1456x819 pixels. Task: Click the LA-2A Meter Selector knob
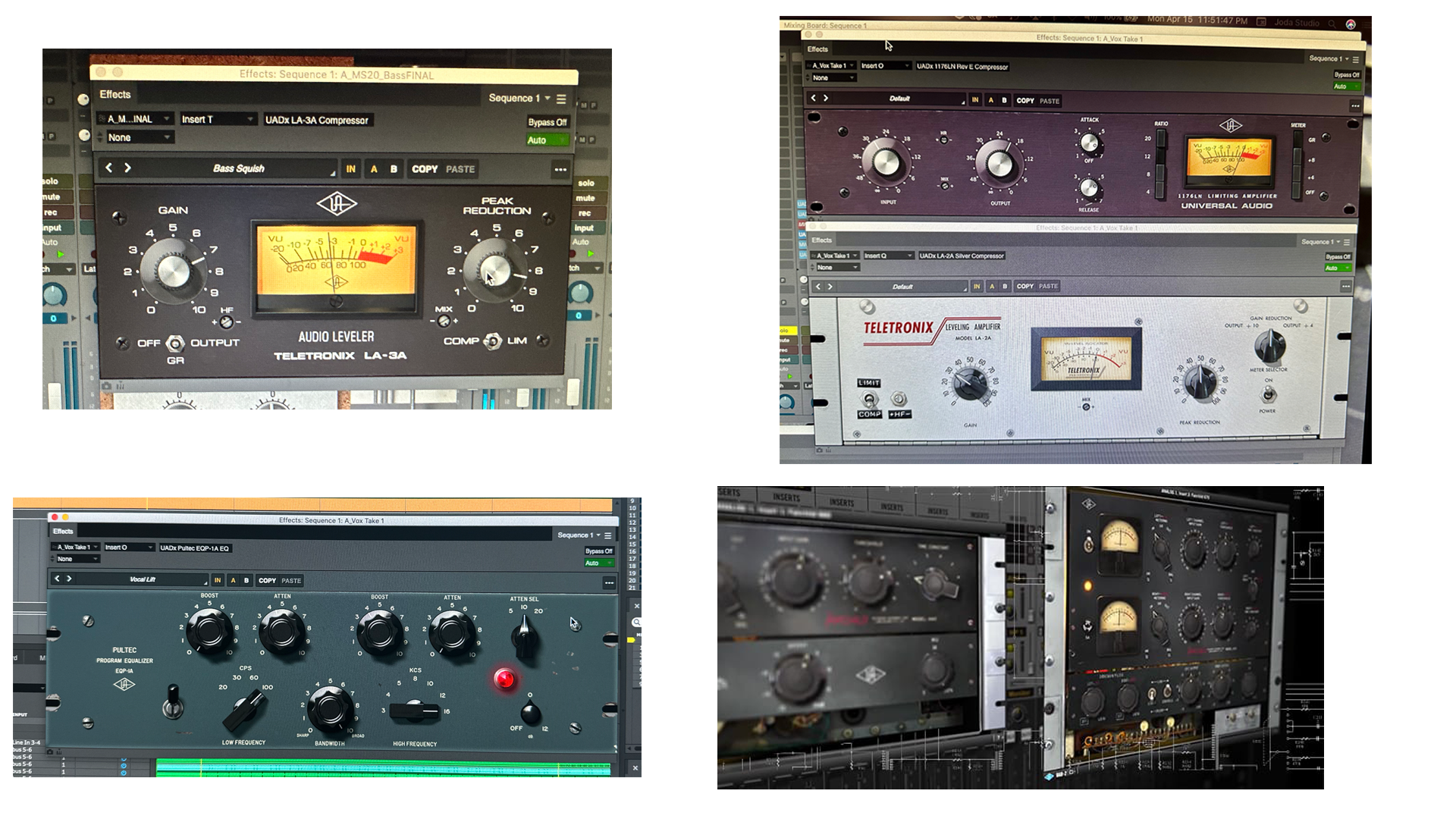(1269, 347)
